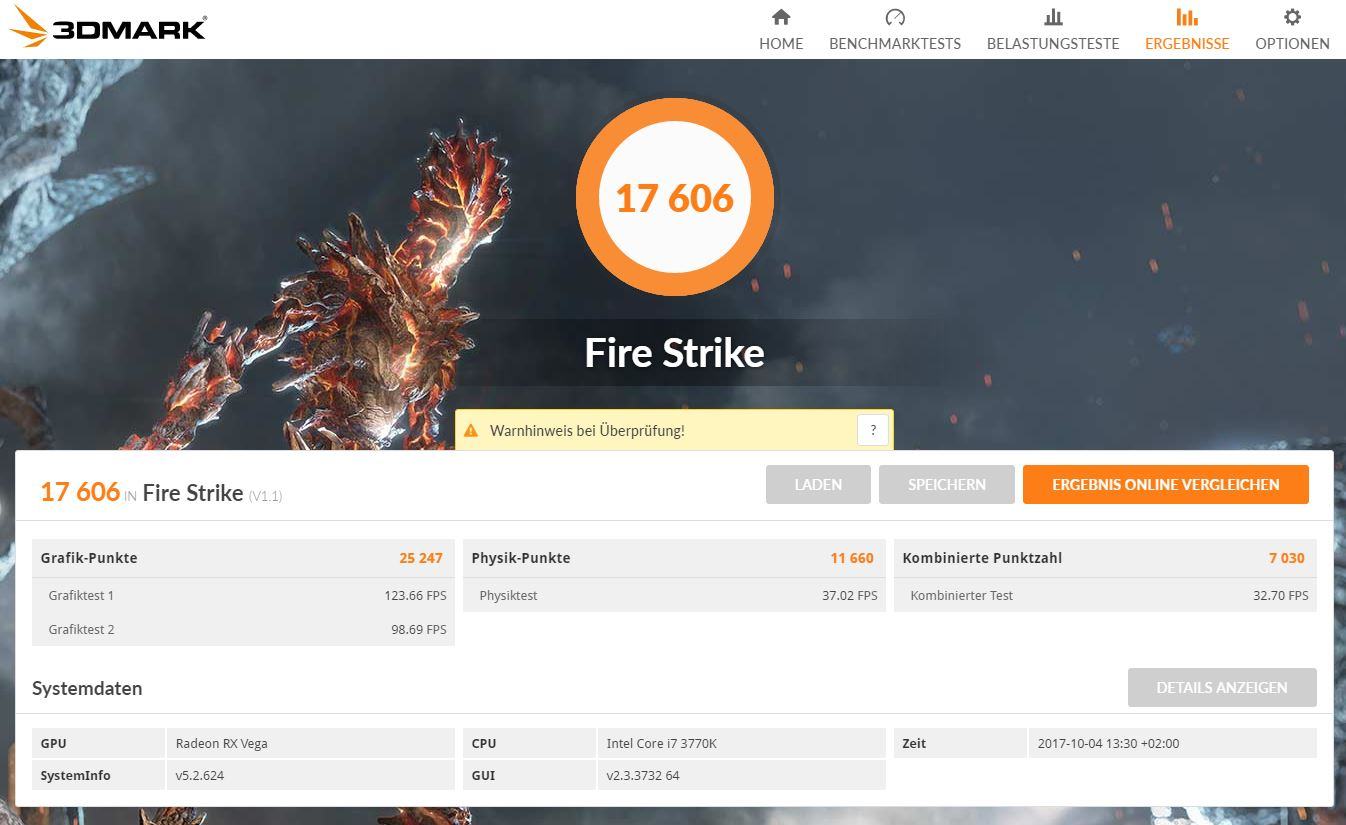Click the Grafik-Punkte header row

[244, 558]
